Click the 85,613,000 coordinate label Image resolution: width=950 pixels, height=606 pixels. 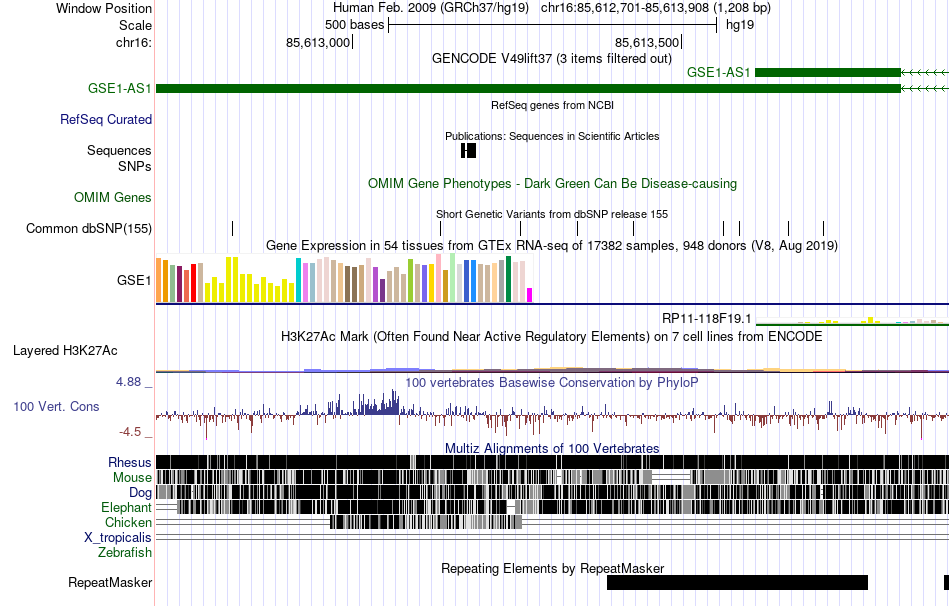coord(318,43)
